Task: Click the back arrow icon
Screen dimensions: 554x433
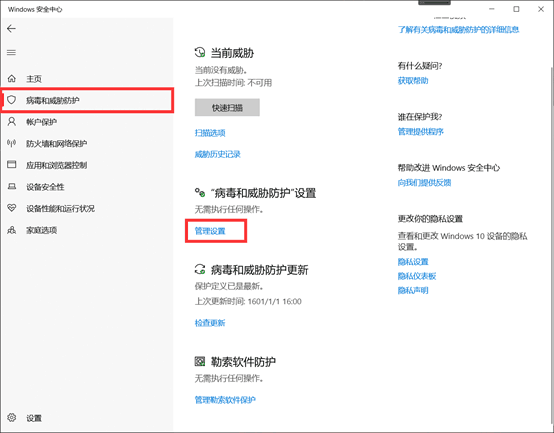Action: tap(11, 29)
